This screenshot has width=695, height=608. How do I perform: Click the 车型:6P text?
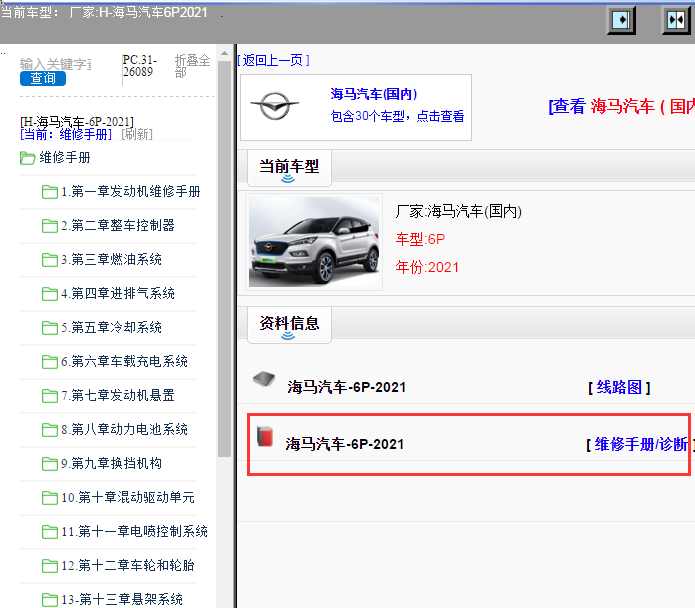coord(420,239)
